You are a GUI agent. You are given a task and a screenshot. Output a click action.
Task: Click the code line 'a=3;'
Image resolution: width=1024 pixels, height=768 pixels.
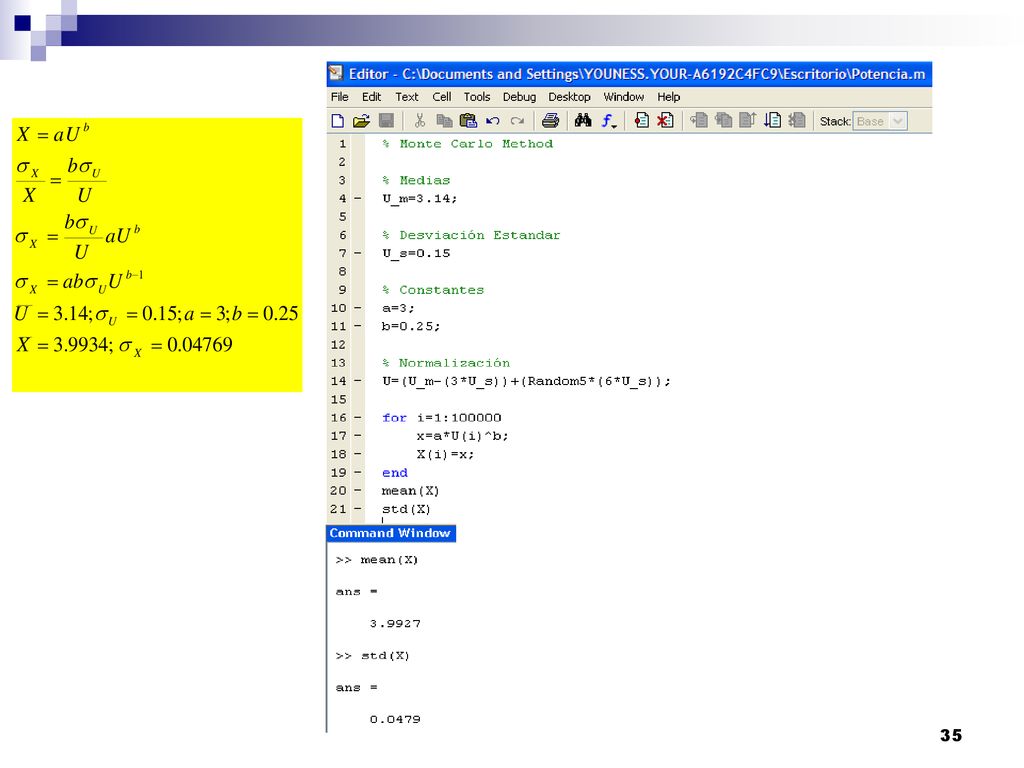[x=398, y=308]
